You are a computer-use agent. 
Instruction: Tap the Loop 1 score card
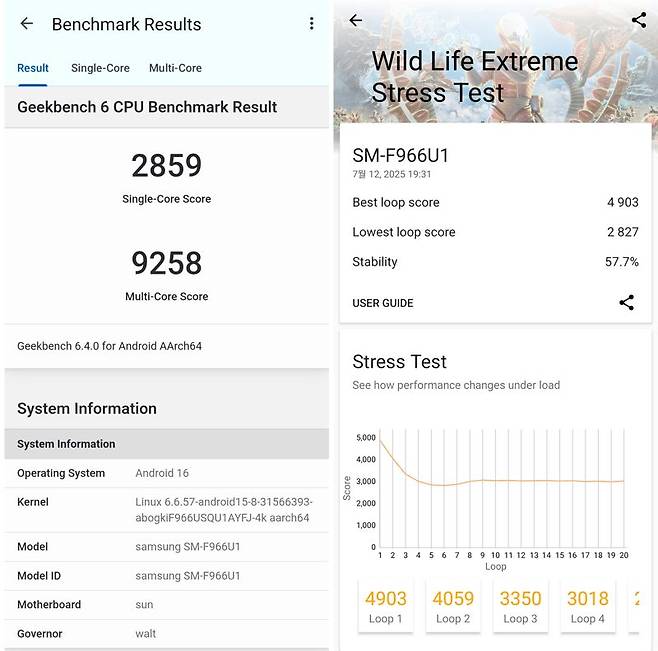pos(386,605)
